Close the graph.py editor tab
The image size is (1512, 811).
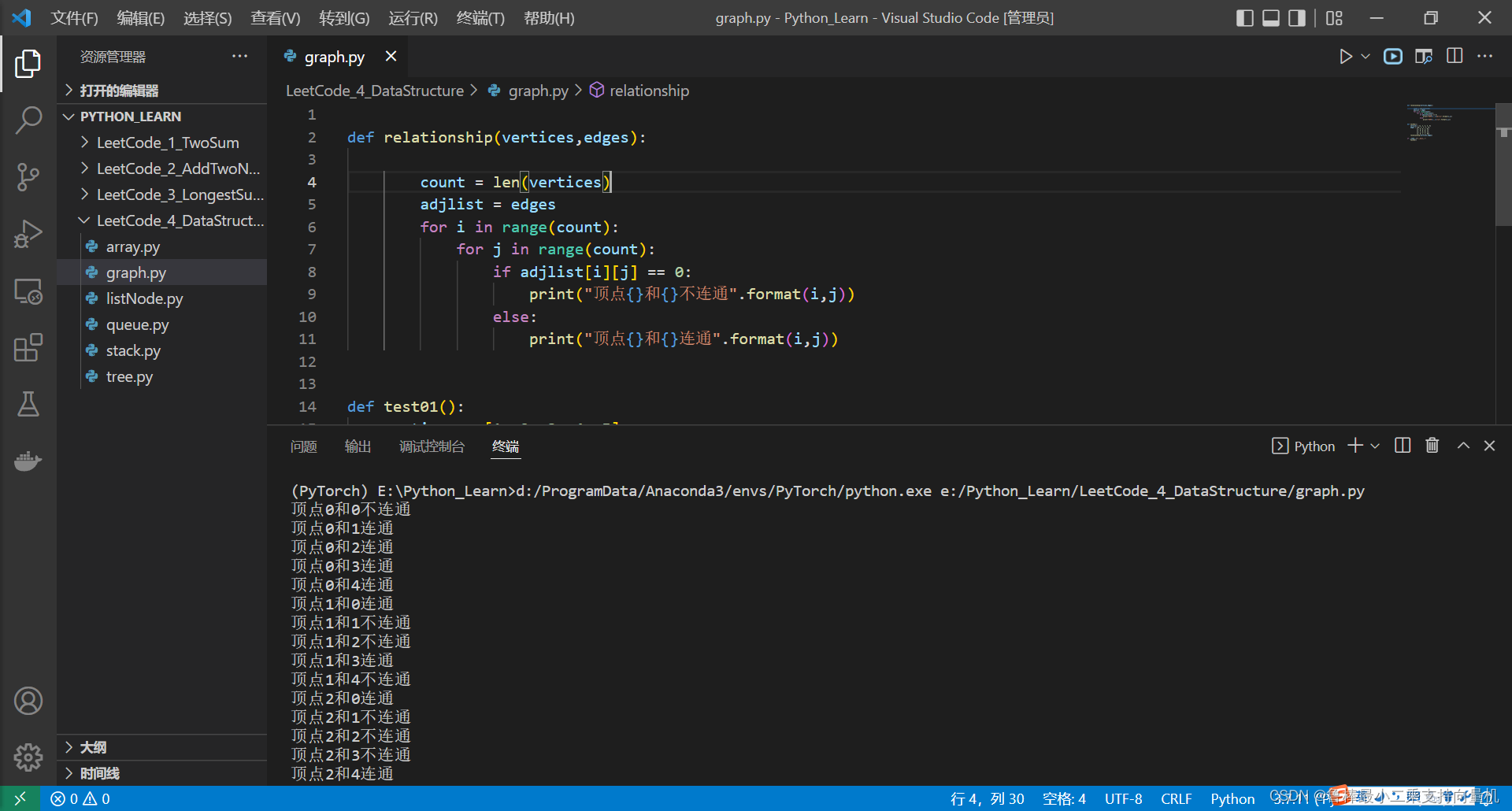(x=391, y=57)
